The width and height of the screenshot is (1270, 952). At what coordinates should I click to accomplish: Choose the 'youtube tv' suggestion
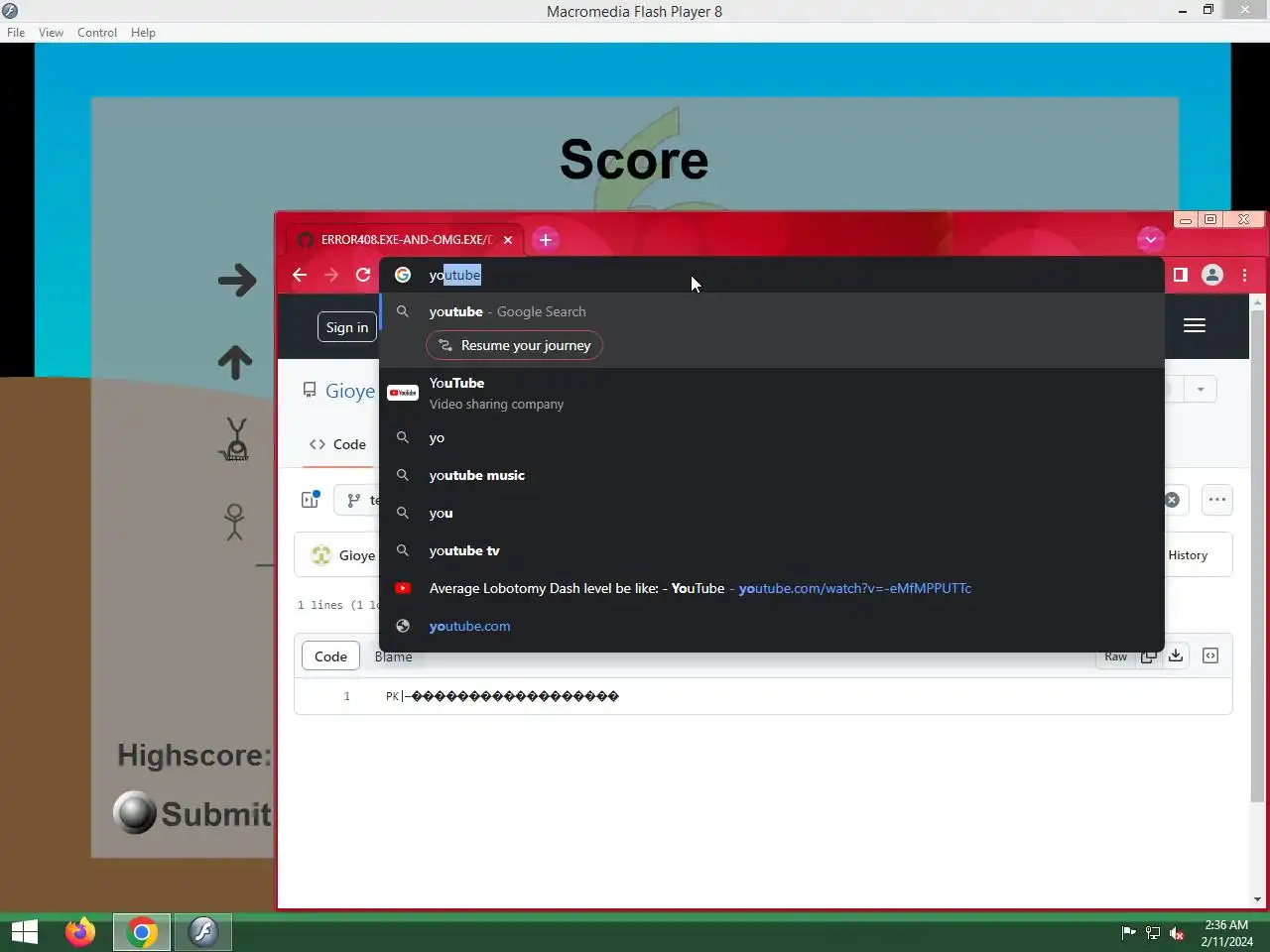coord(772,550)
